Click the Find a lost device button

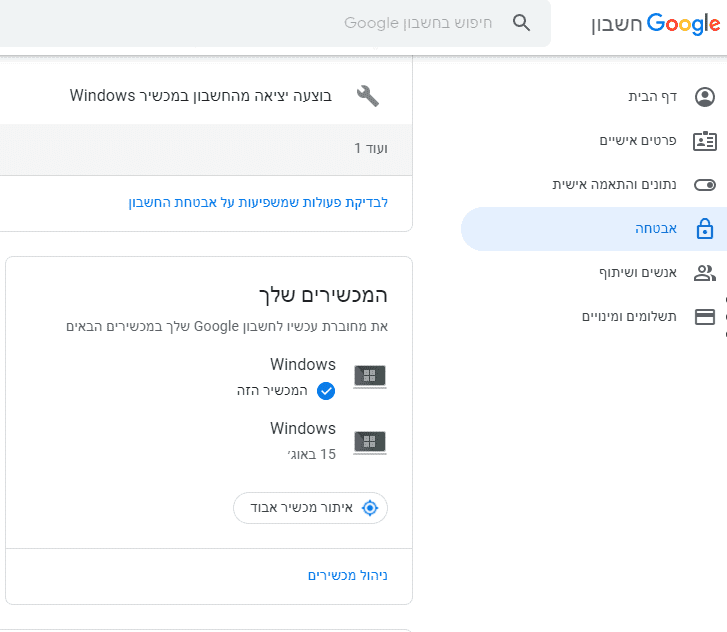pyautogui.click(x=311, y=508)
